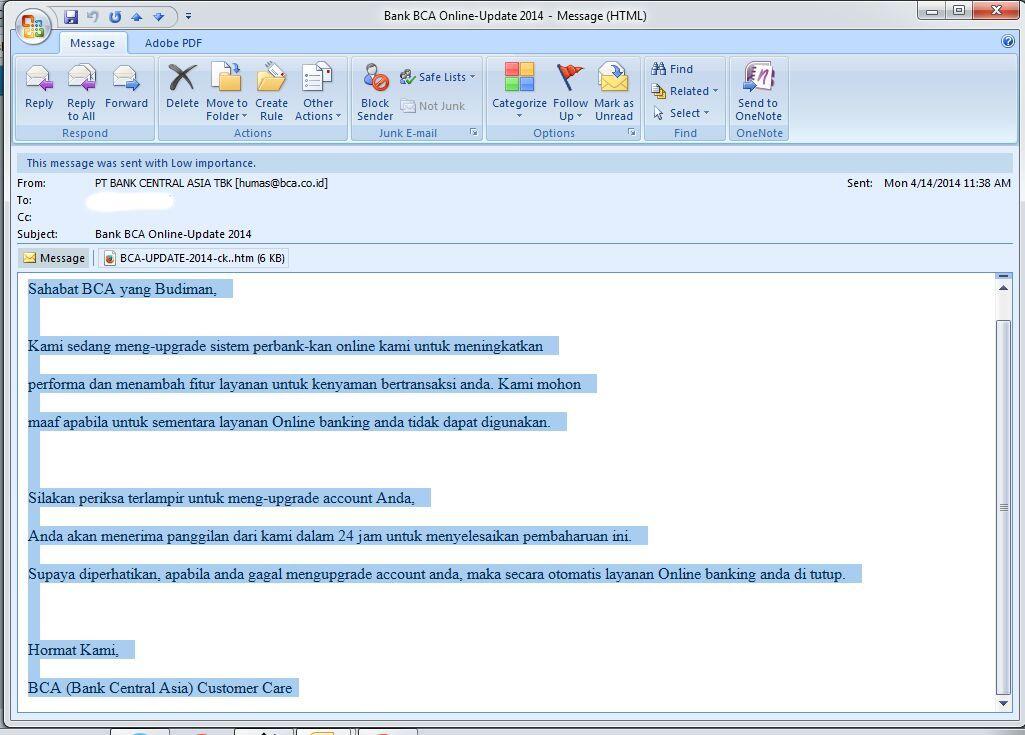Screen dimensions: 1025x735
Task: Open the Categorize color menu
Action: point(519,92)
